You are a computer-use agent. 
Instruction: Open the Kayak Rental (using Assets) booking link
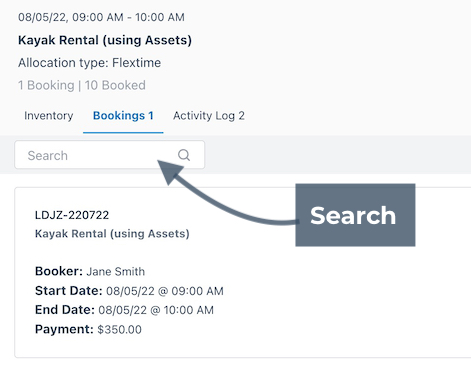pos(112,234)
